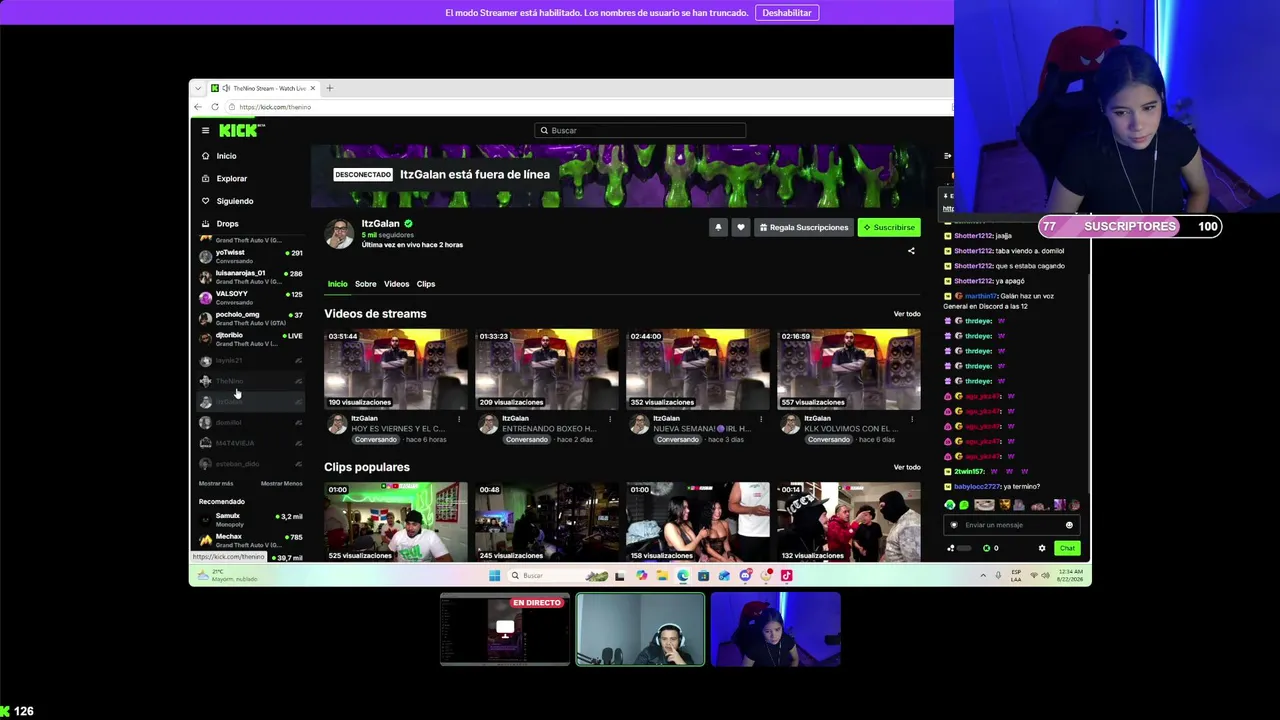Open VALSOYY channel in sidebar
Image resolution: width=1280 pixels, height=720 pixels.
[x=250, y=298]
